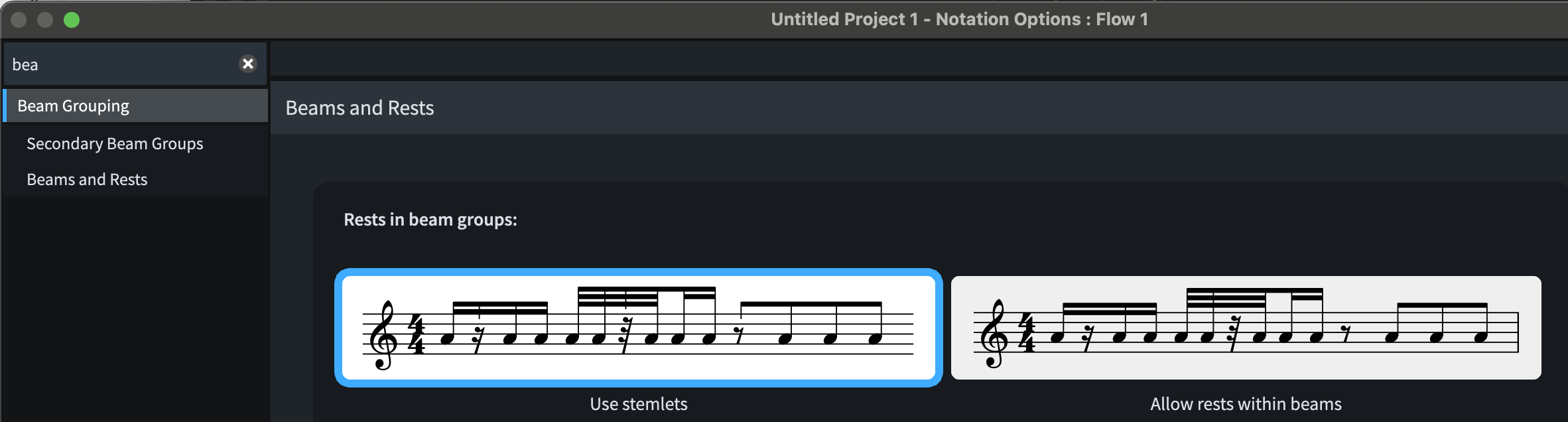
Task: Collapse the Beams and Rests section header
Action: coord(359,108)
